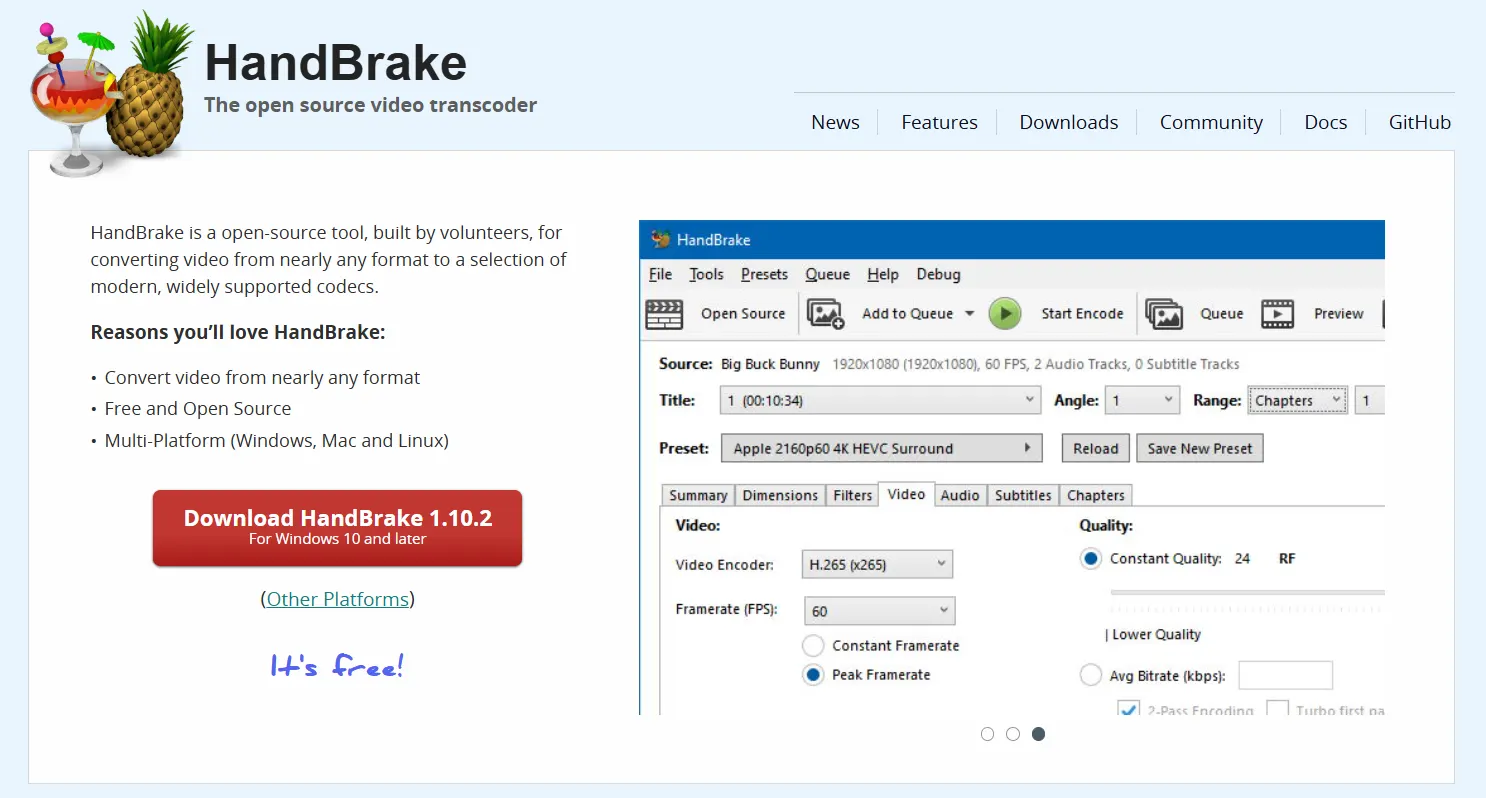Open the Other Platforms link
This screenshot has height=798, width=1486.
click(x=337, y=599)
